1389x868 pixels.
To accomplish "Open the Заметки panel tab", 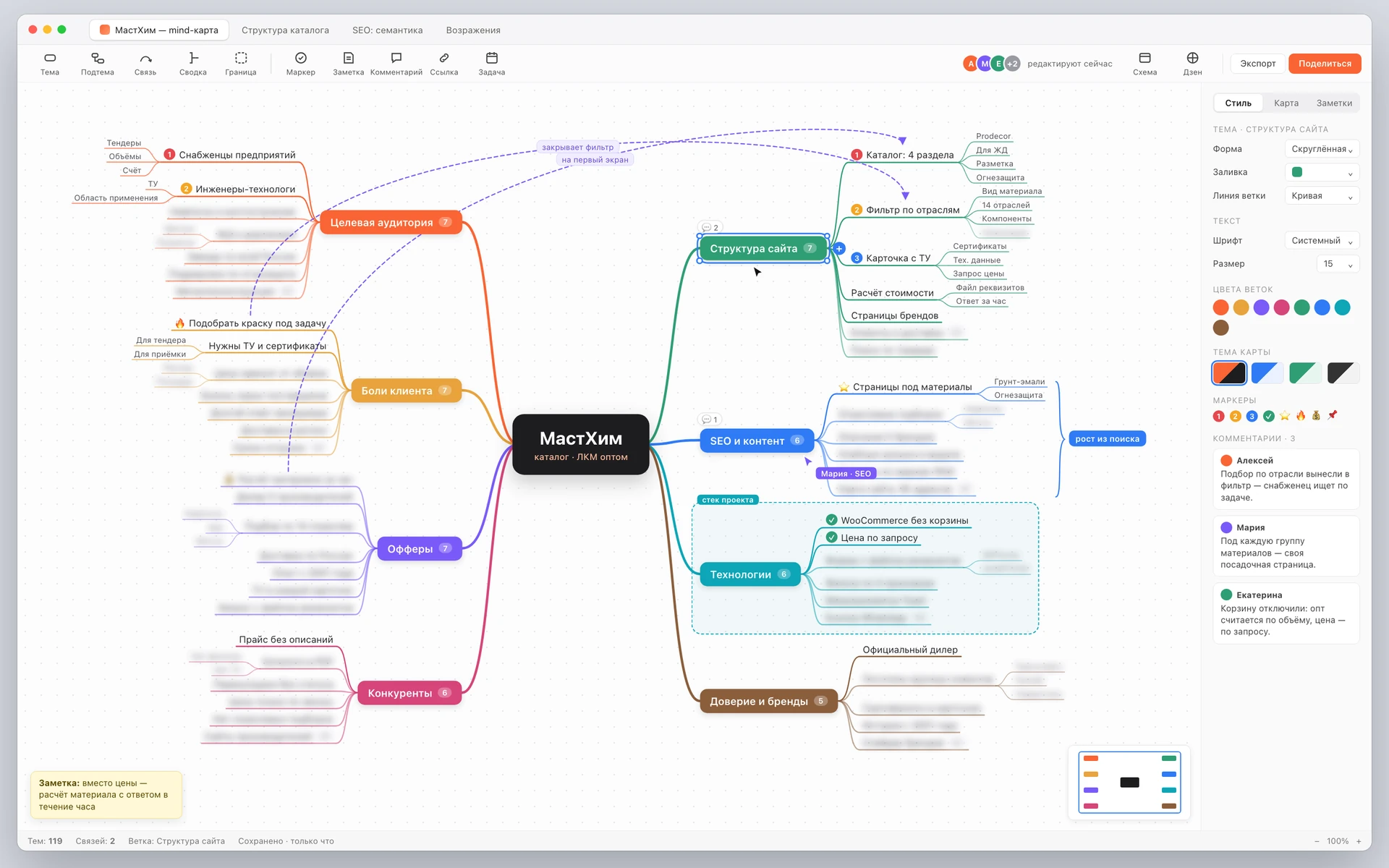I will click(1334, 103).
